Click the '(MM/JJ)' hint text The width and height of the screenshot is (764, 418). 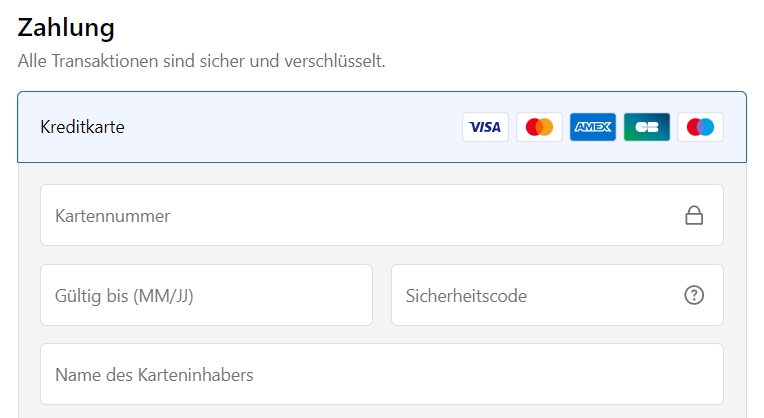tap(163, 296)
